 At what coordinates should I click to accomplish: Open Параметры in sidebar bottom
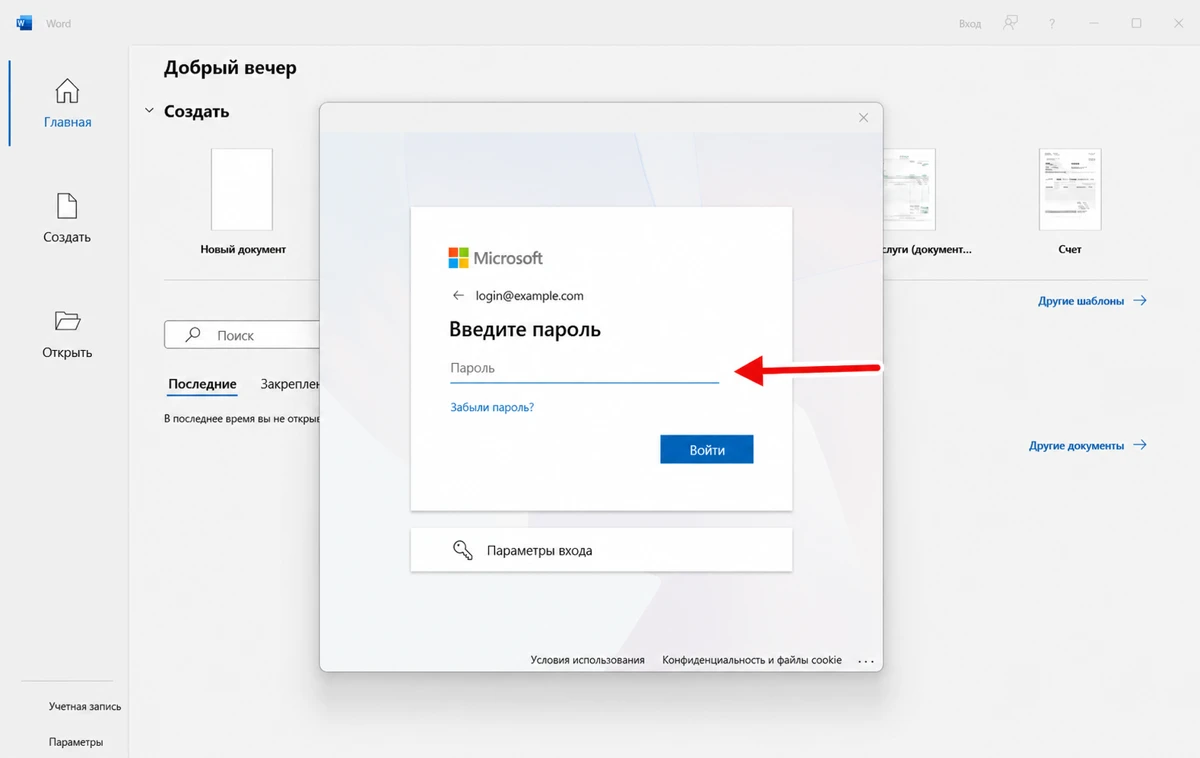[x=76, y=742]
